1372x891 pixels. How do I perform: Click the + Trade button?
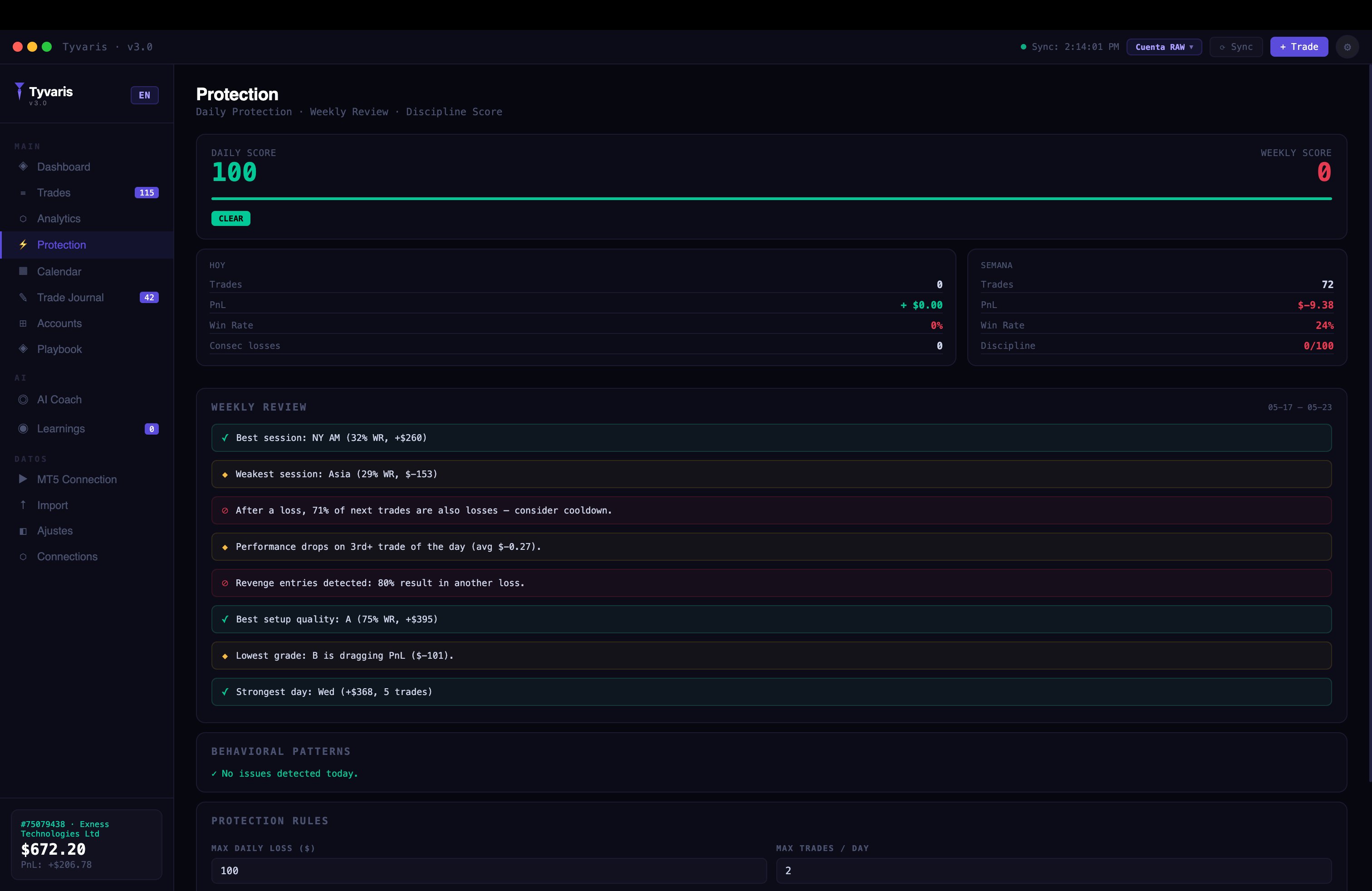coord(1299,47)
